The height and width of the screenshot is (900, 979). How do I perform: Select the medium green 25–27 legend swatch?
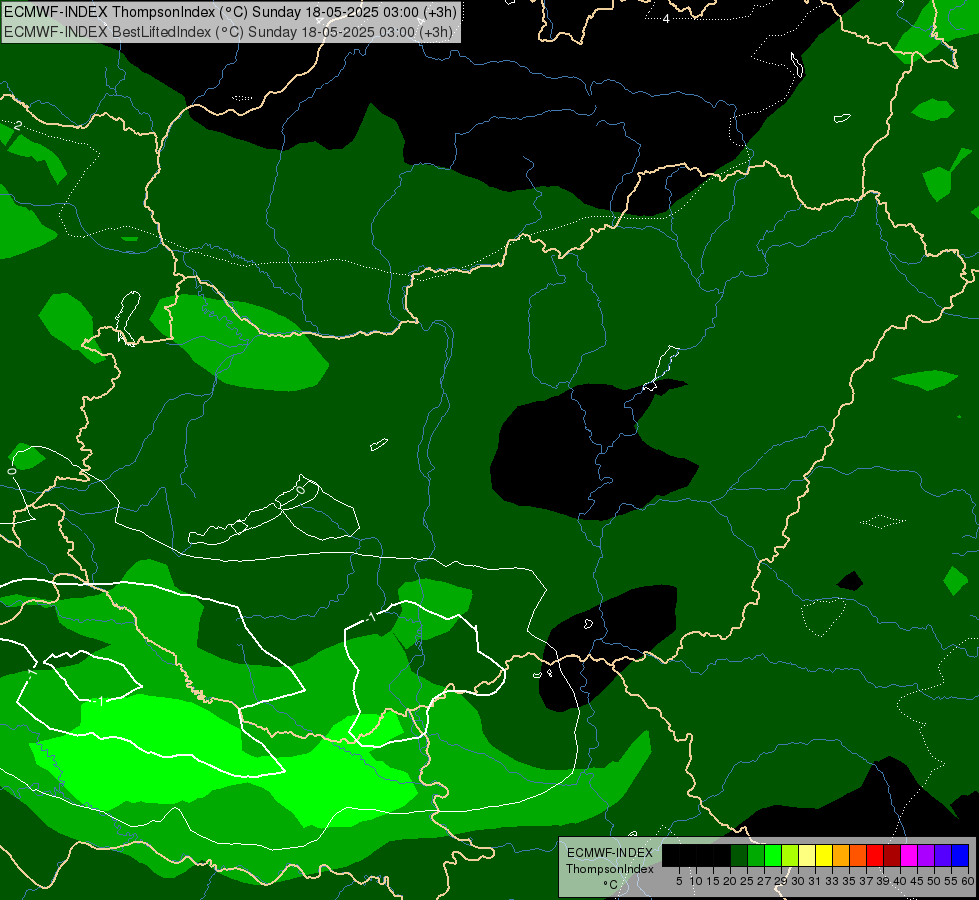(756, 856)
